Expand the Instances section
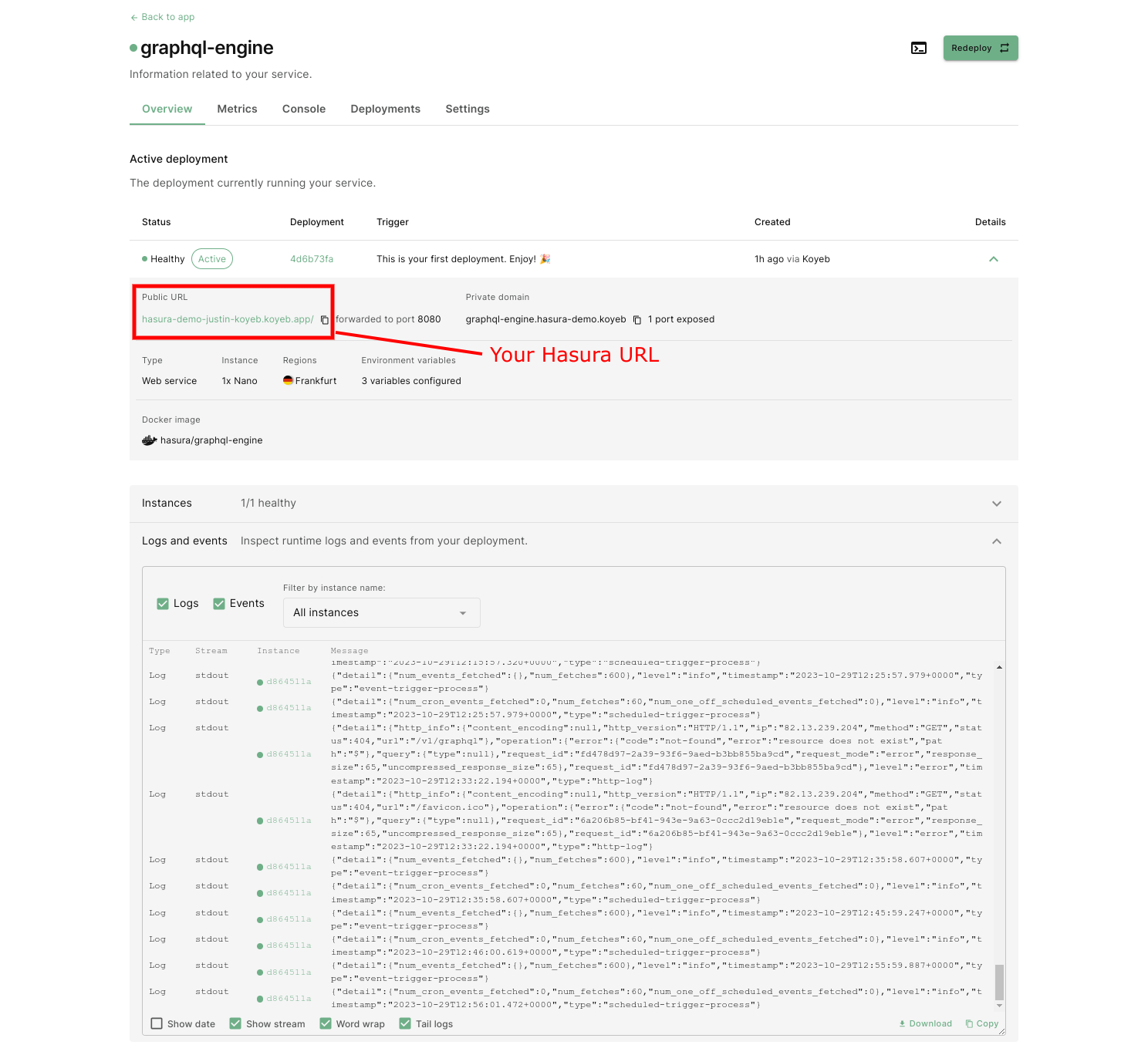This screenshot has width=1148, height=1055. pos(996,504)
